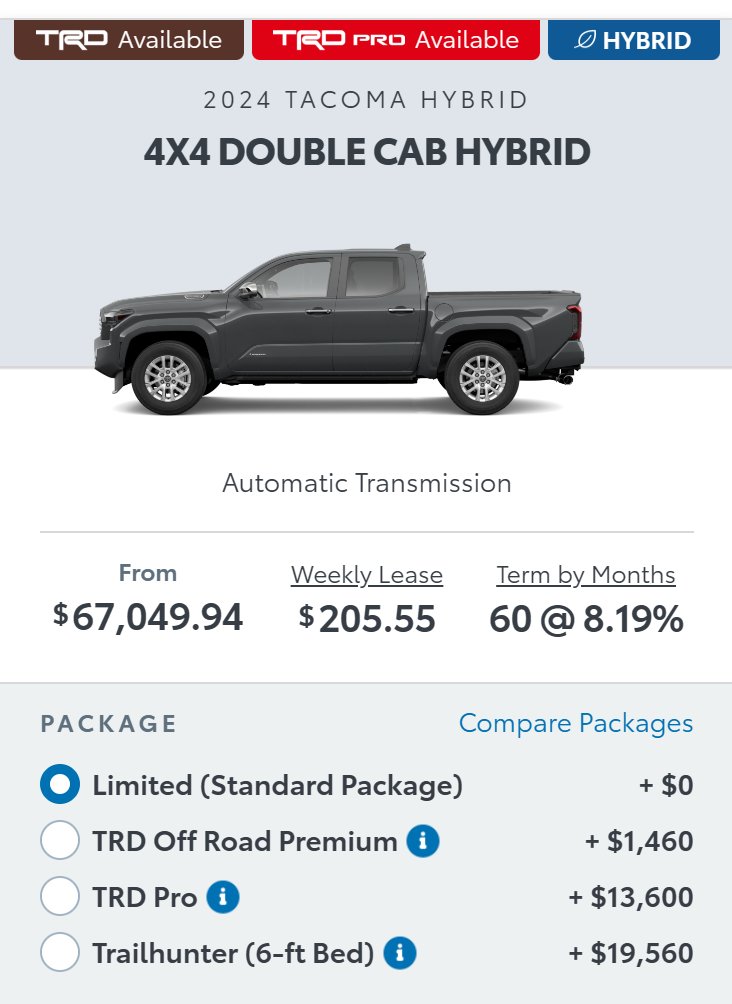Click the 4X4 DOUBLE CAB HYBRID heading

(367, 152)
